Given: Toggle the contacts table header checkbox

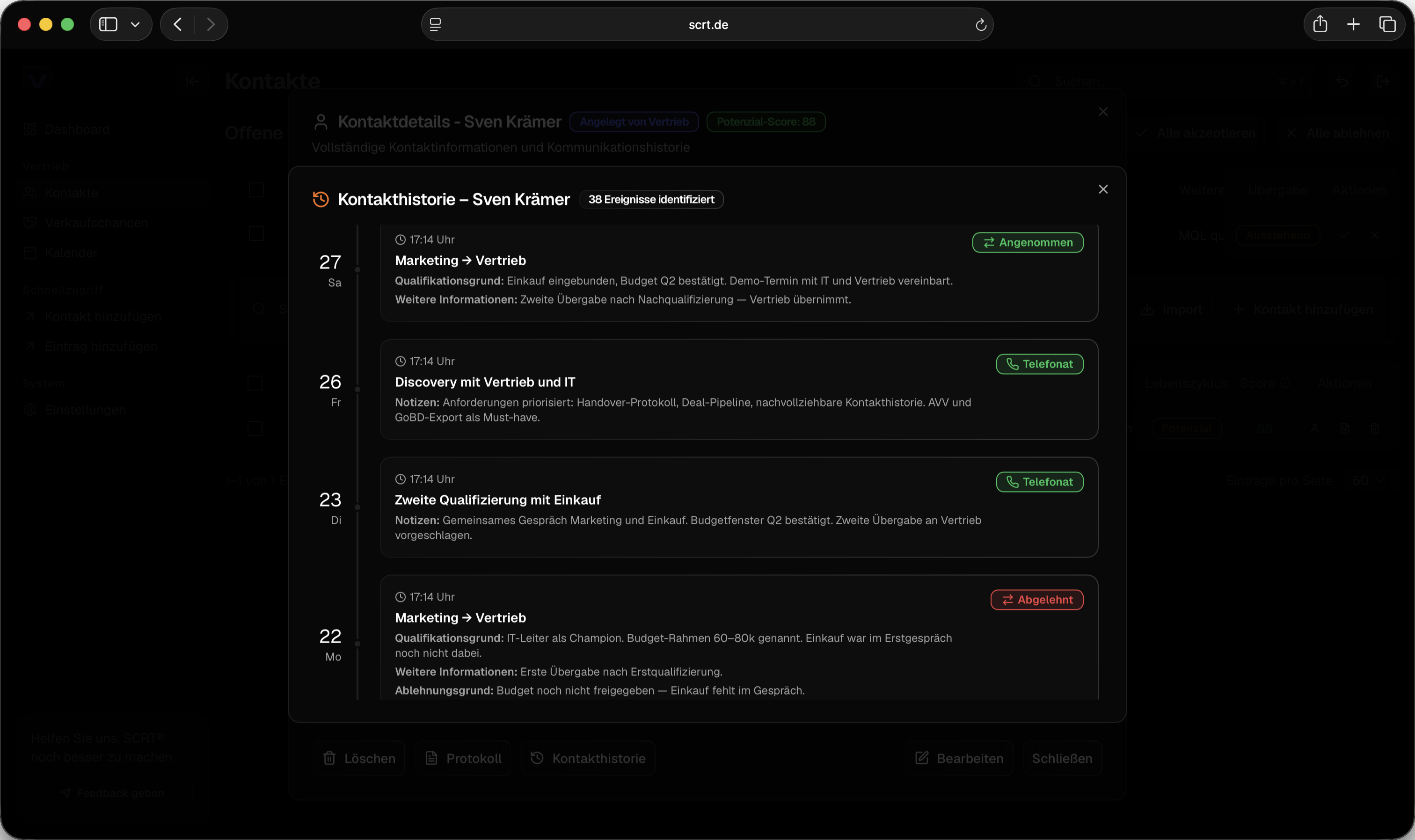Looking at the screenshot, I should (255, 383).
